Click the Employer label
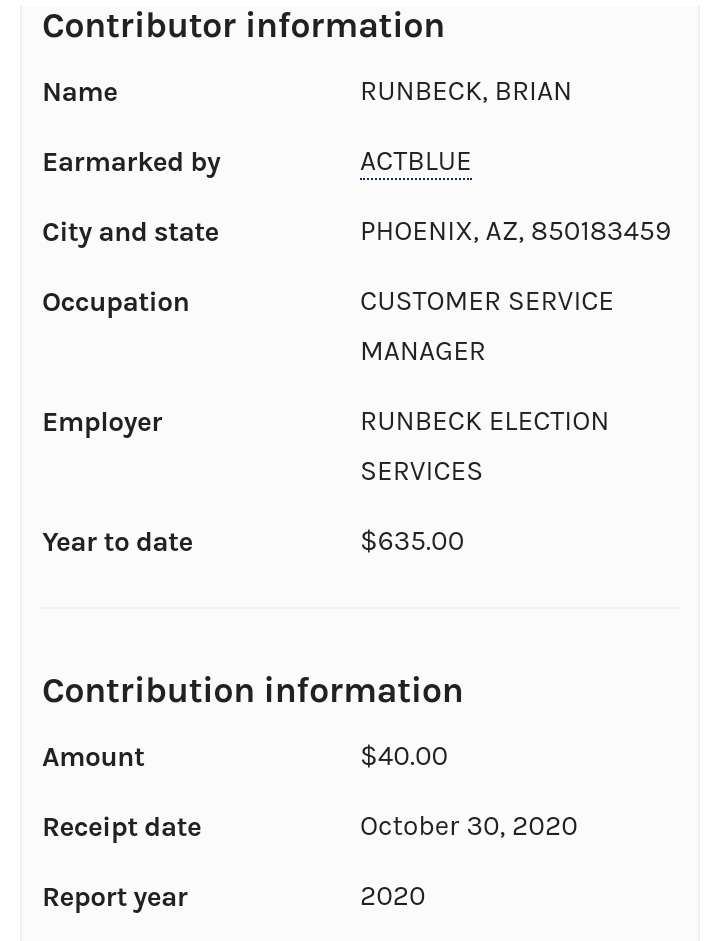Screen dimensions: 720x941 click(x=102, y=423)
